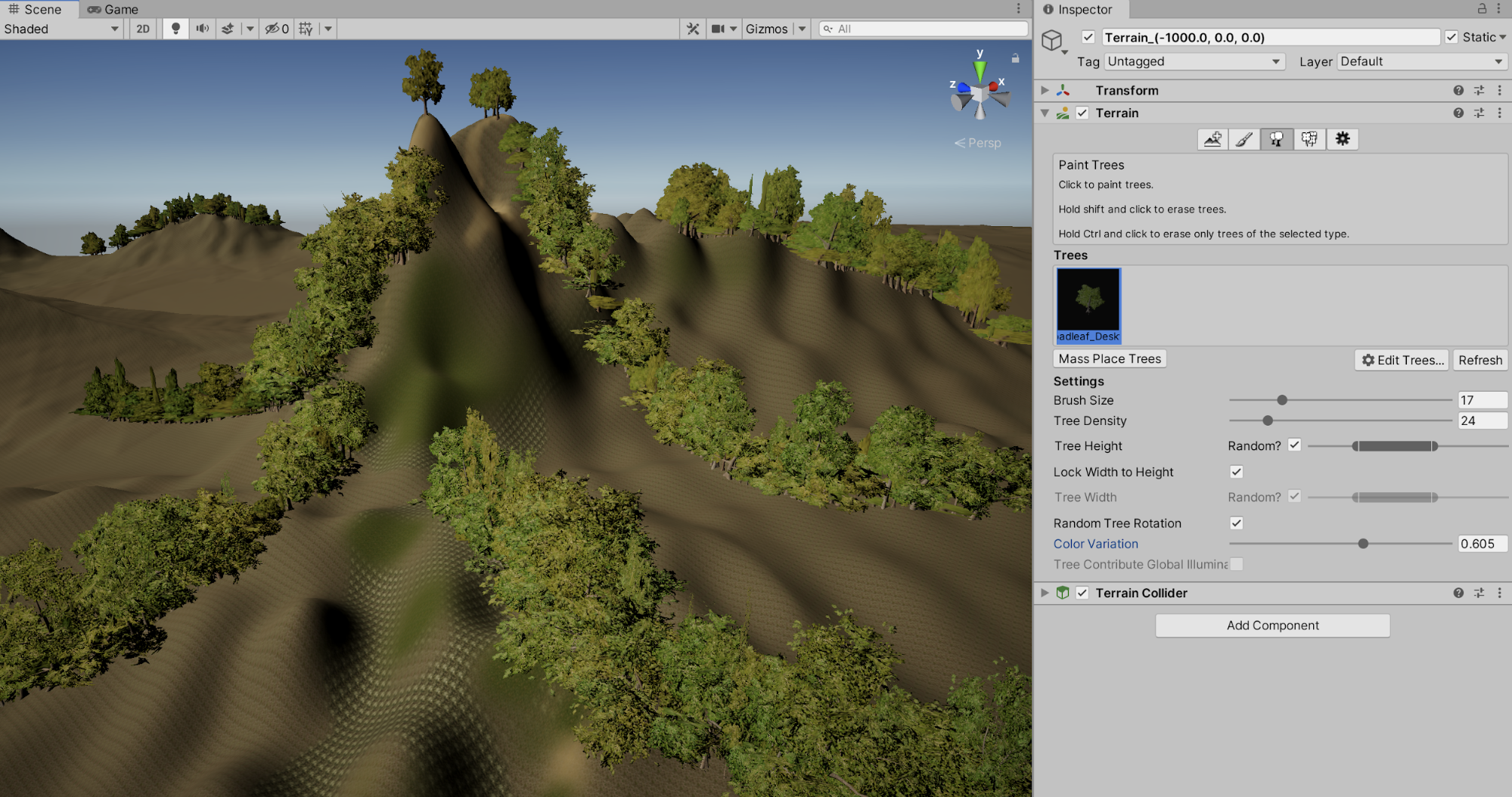Select the Create Neighbor Terrains tool
Viewport: 1512px width, 797px height.
(x=1212, y=139)
